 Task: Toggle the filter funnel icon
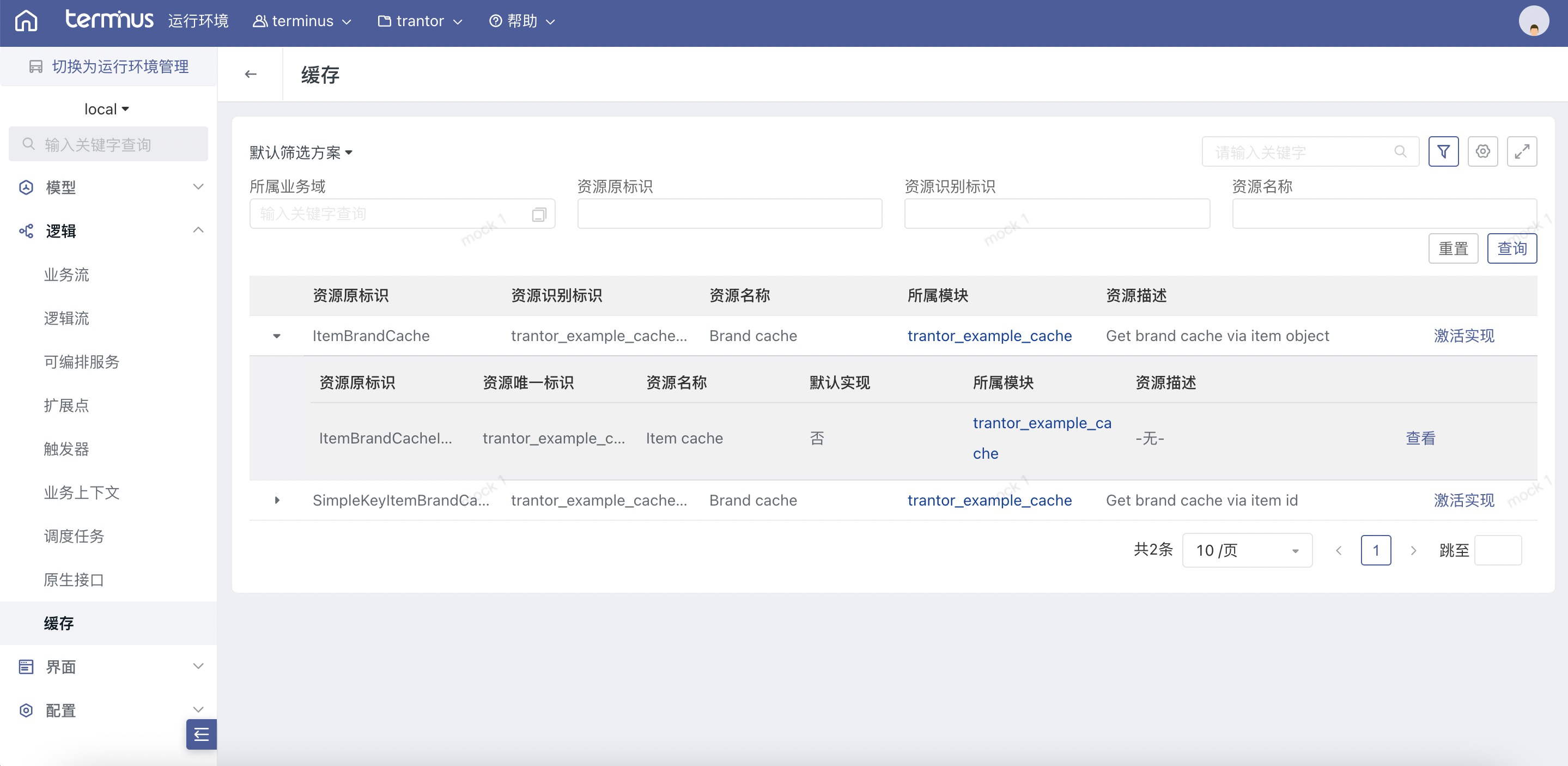(1443, 151)
